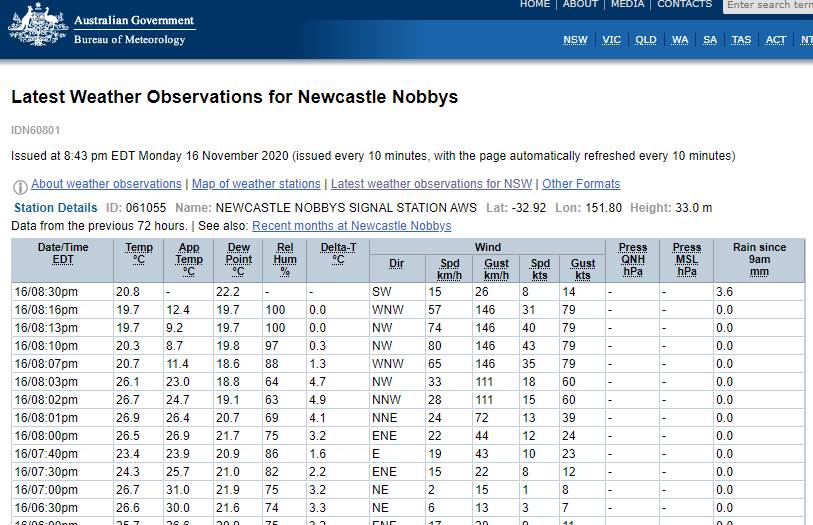The image size is (813, 525).
Task: Open the CONTACTS page
Action: pyautogui.click(x=685, y=5)
